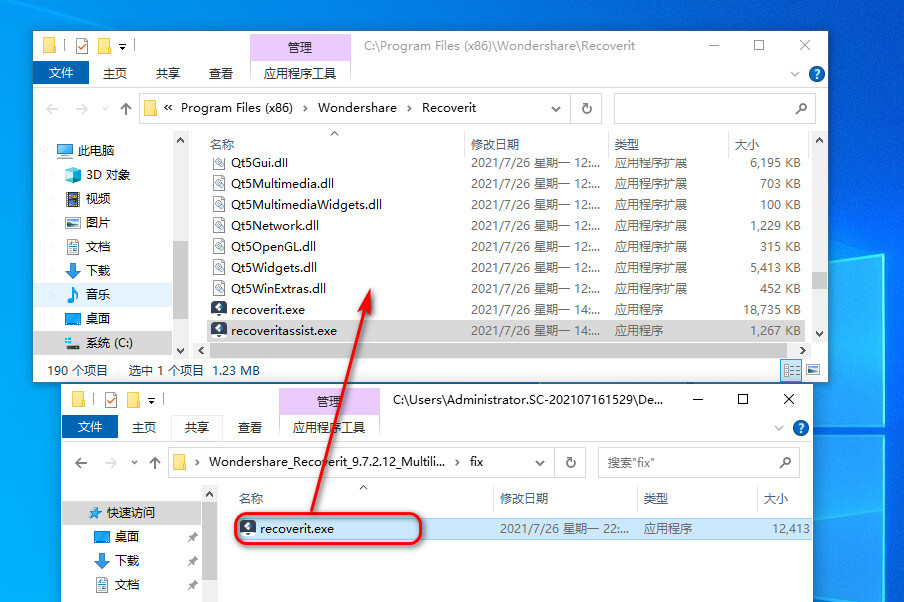Click the 搜索"fix" search box
This screenshot has width=904, height=602.
(690, 462)
